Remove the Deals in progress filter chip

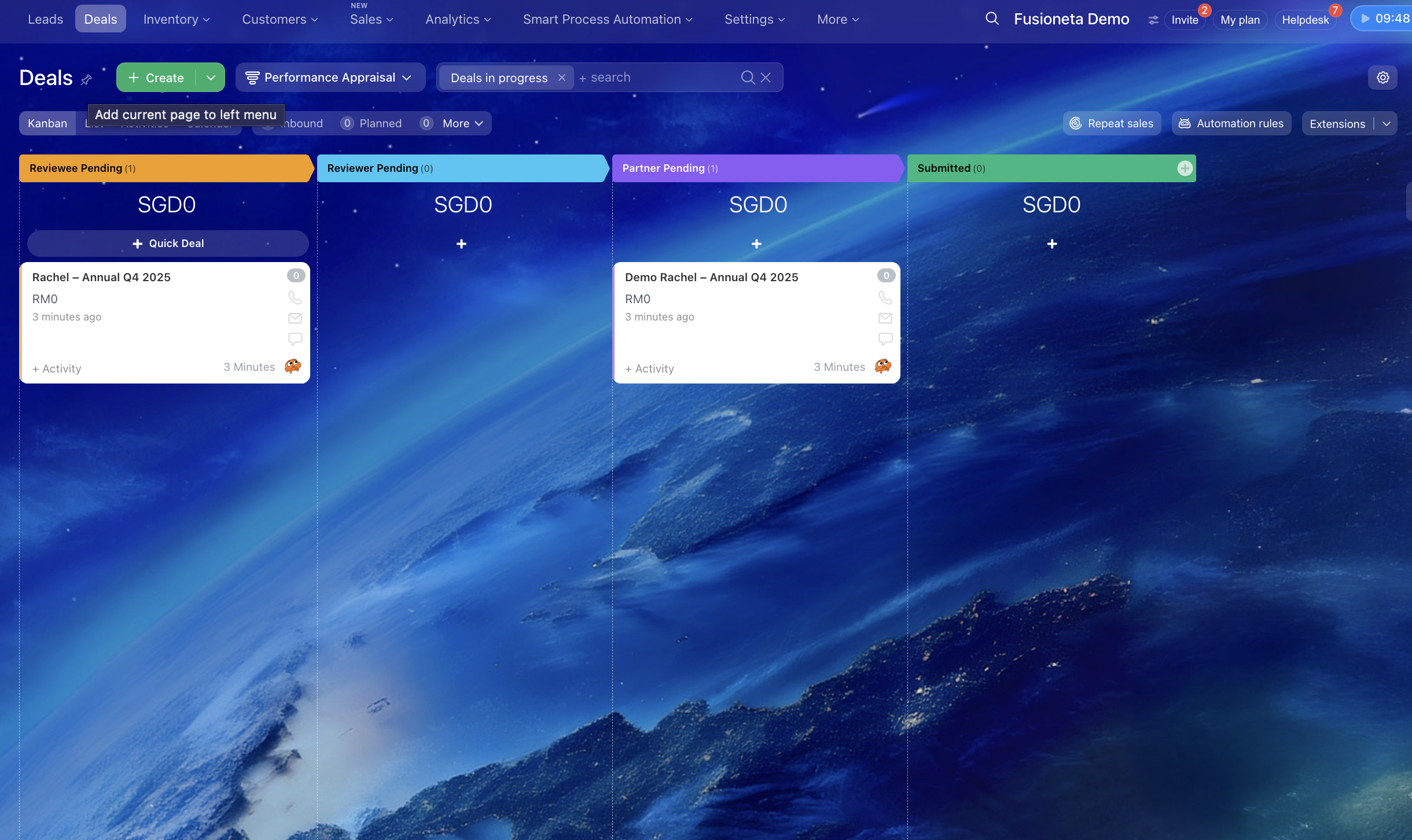click(561, 78)
